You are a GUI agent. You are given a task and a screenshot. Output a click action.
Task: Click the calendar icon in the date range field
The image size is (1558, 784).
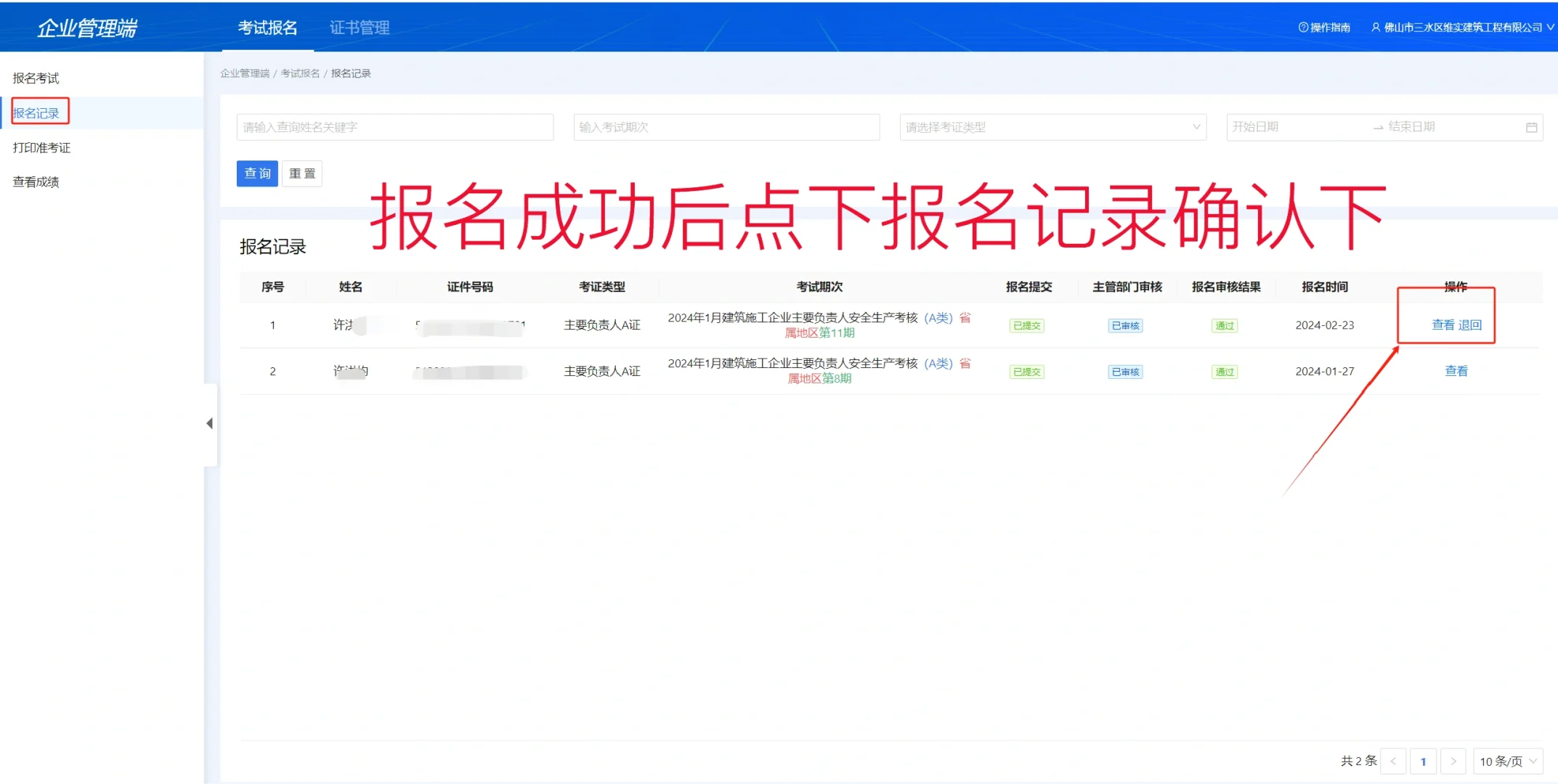point(1531,127)
